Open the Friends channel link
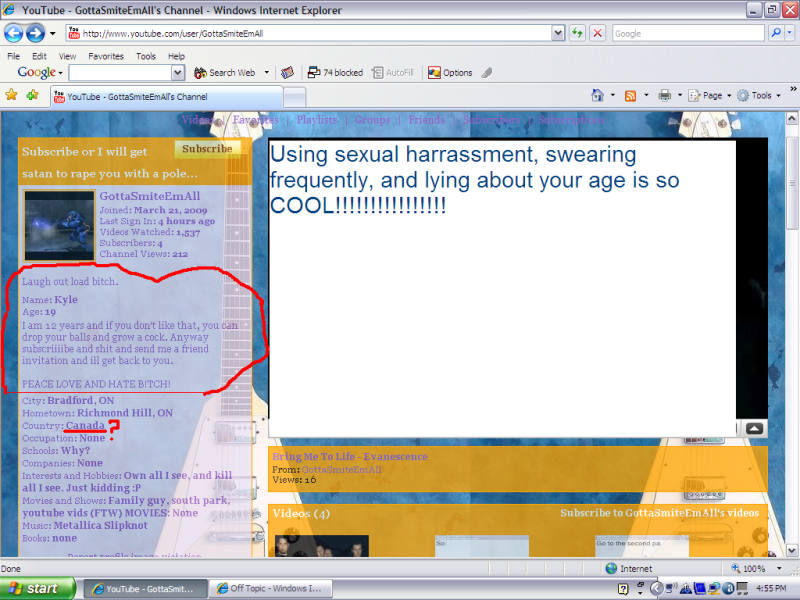The height and width of the screenshot is (600, 800). pyautogui.click(x=427, y=120)
